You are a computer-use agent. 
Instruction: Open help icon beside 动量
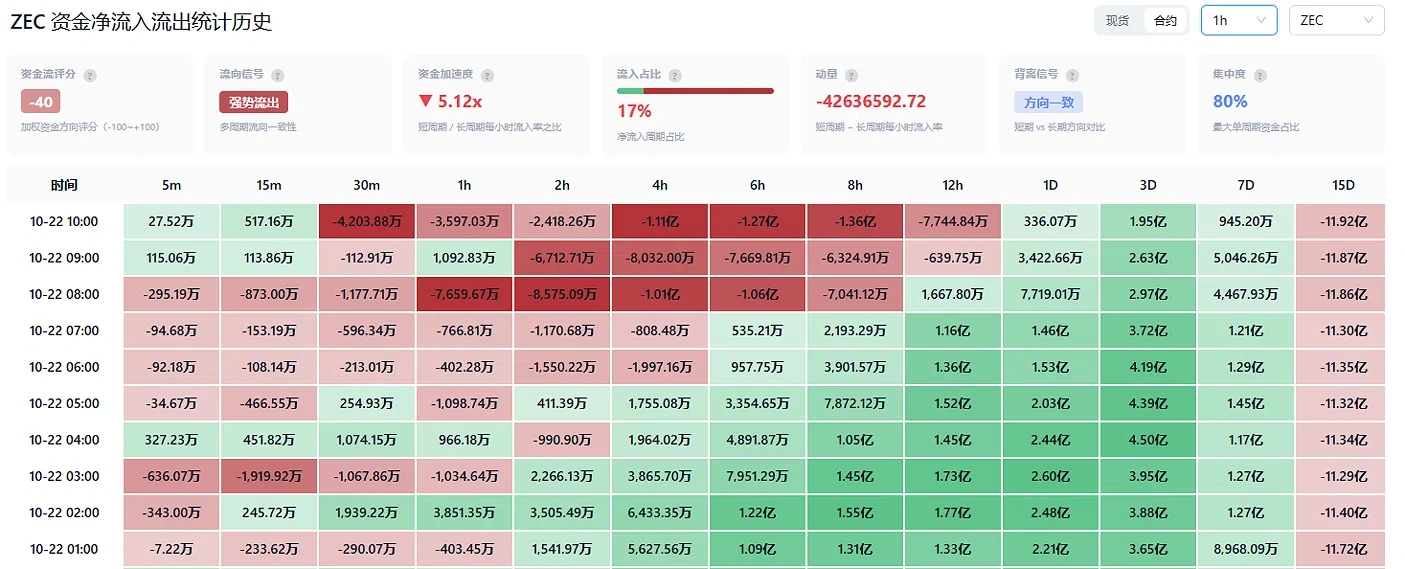pyautogui.click(x=851, y=75)
